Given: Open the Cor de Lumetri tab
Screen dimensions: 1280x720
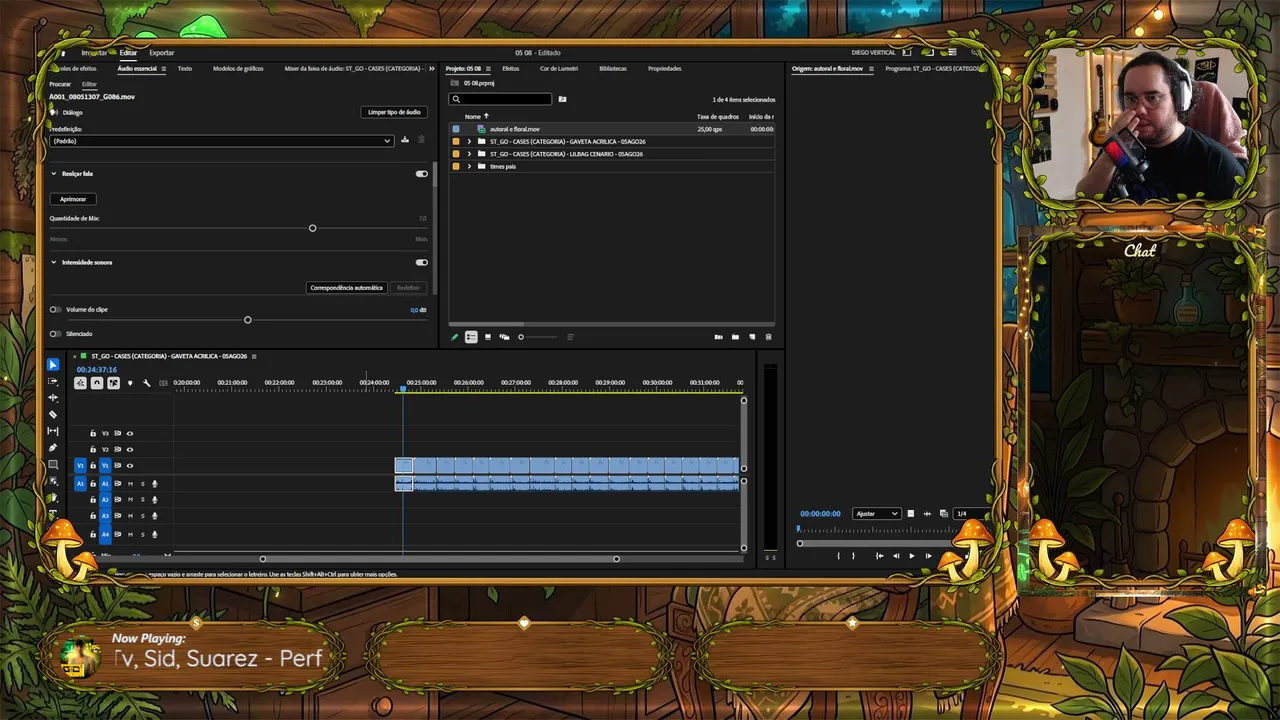Looking at the screenshot, I should tap(559, 69).
